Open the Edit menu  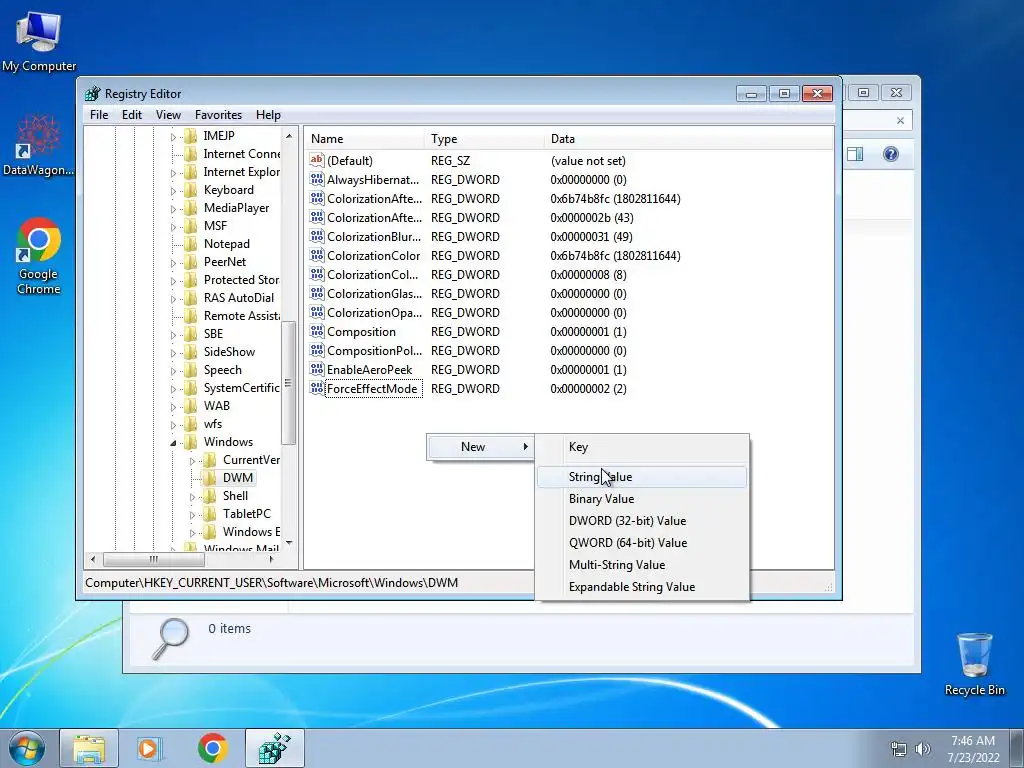[131, 115]
